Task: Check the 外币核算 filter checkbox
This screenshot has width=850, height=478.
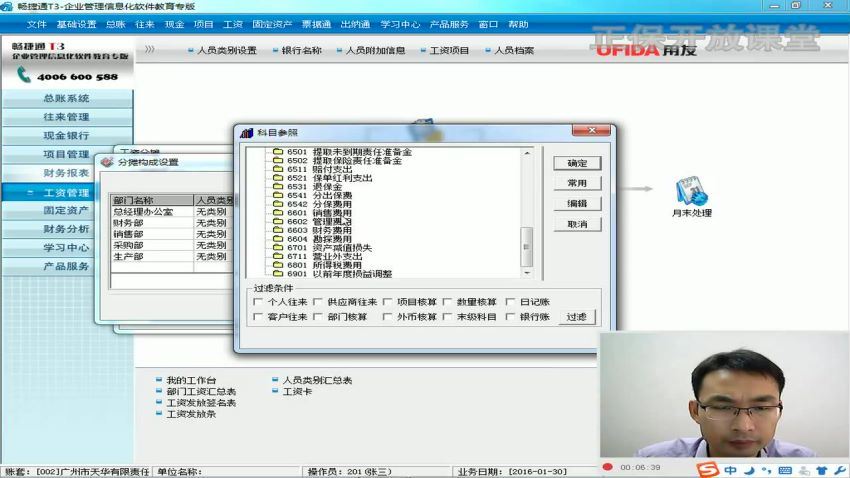Action: [387, 316]
